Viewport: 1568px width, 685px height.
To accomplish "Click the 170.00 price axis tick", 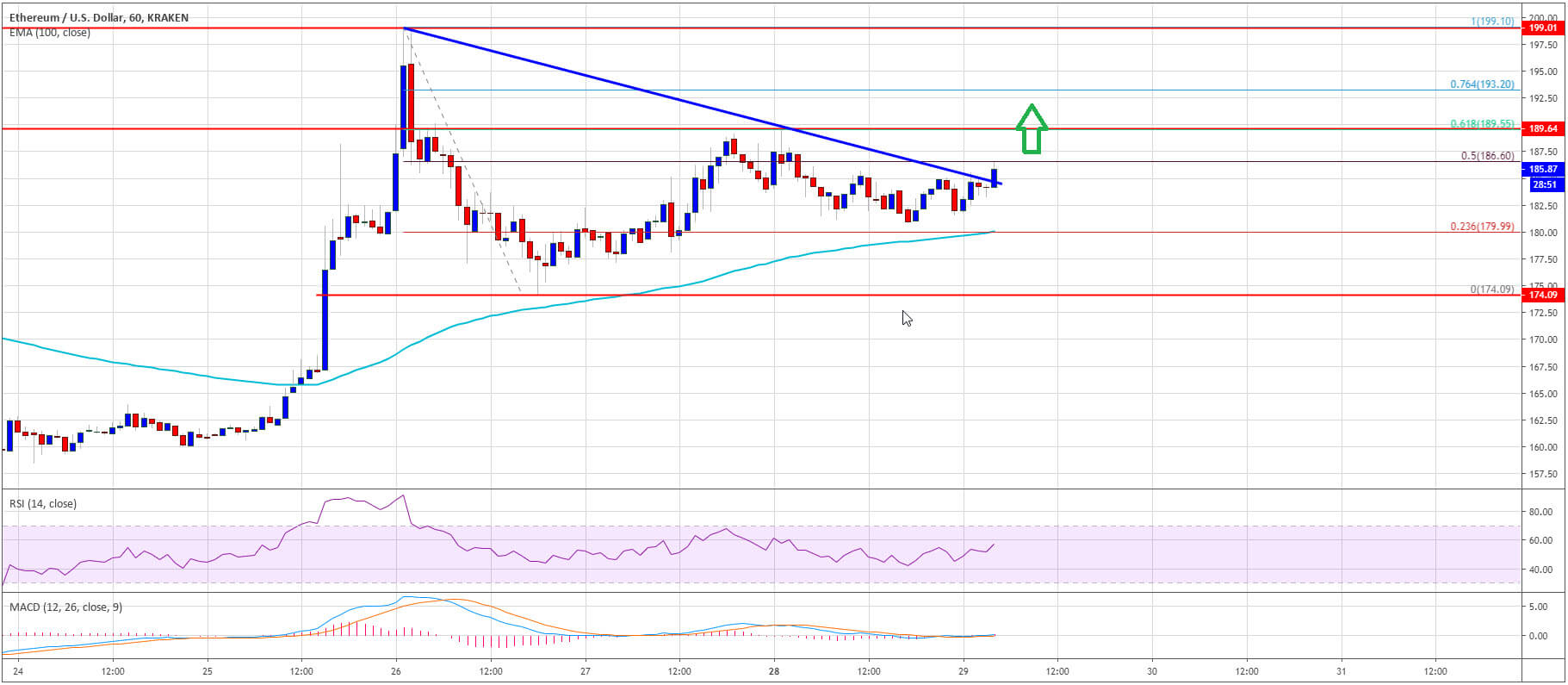I will tap(1543, 339).
